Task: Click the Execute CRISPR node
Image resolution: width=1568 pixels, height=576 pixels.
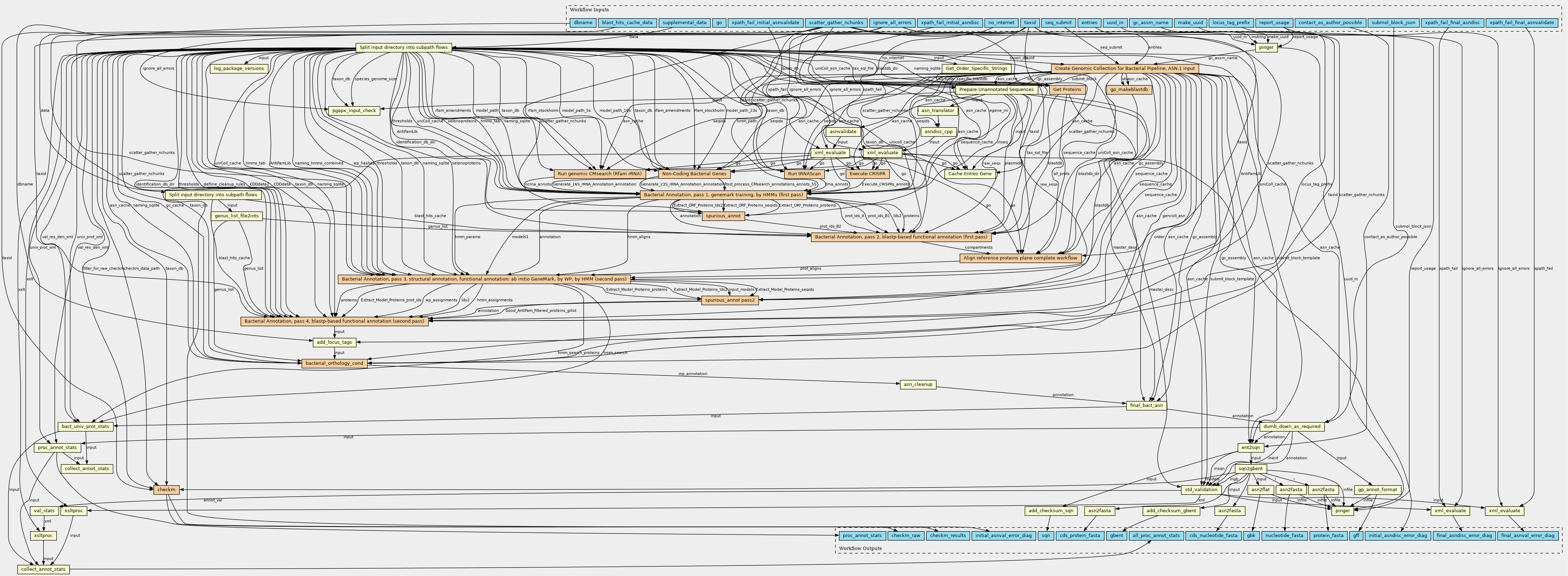Action: pos(868,173)
